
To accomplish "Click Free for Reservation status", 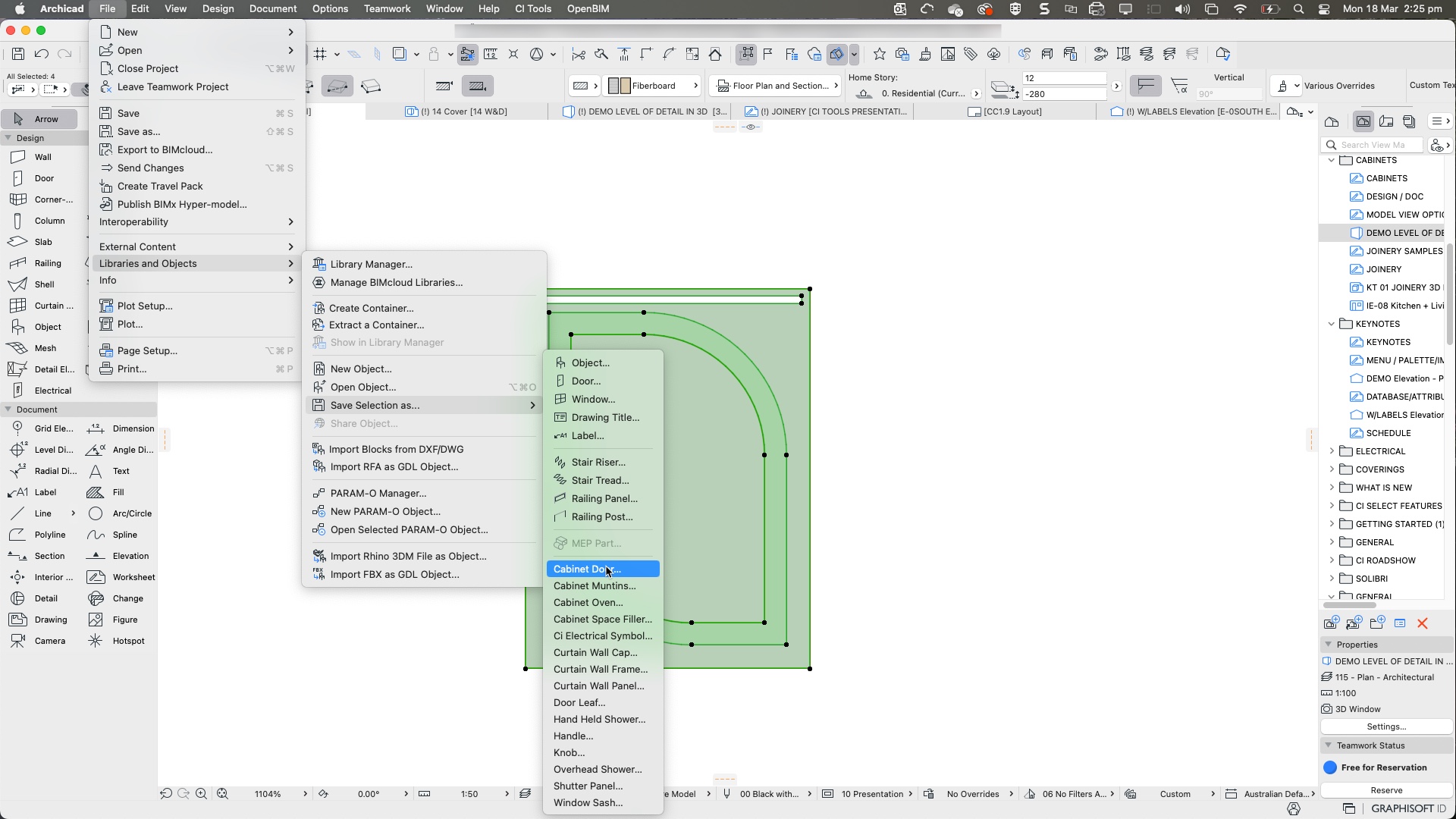I will (x=1376, y=767).
